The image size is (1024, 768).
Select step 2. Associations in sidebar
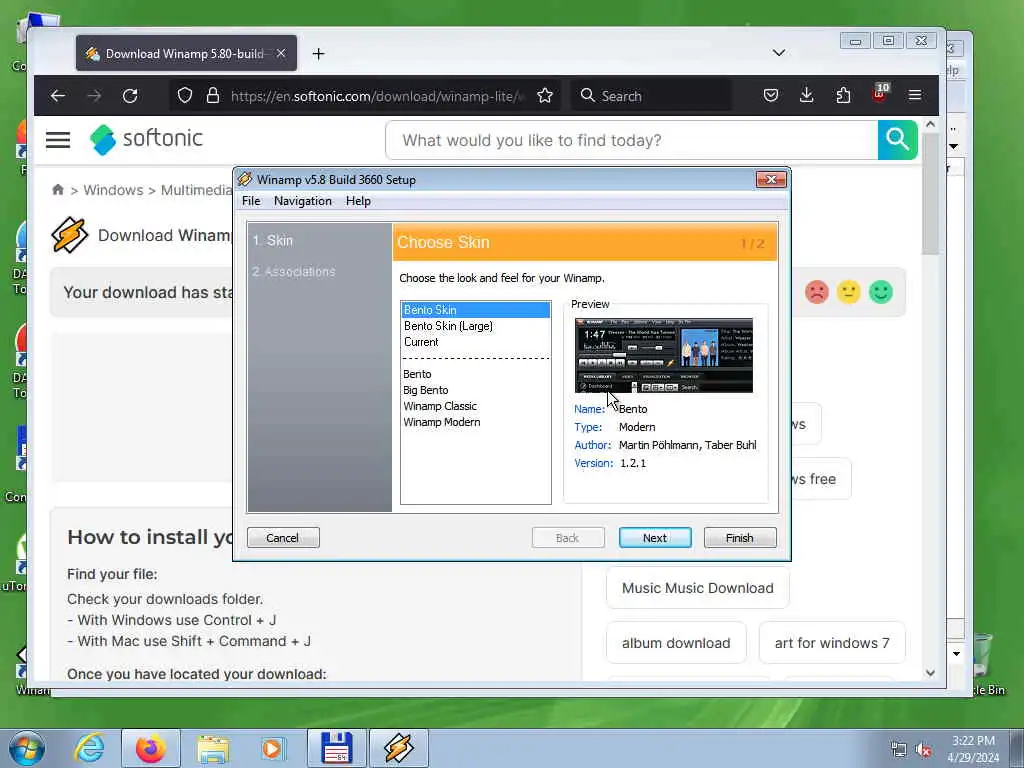coord(294,271)
